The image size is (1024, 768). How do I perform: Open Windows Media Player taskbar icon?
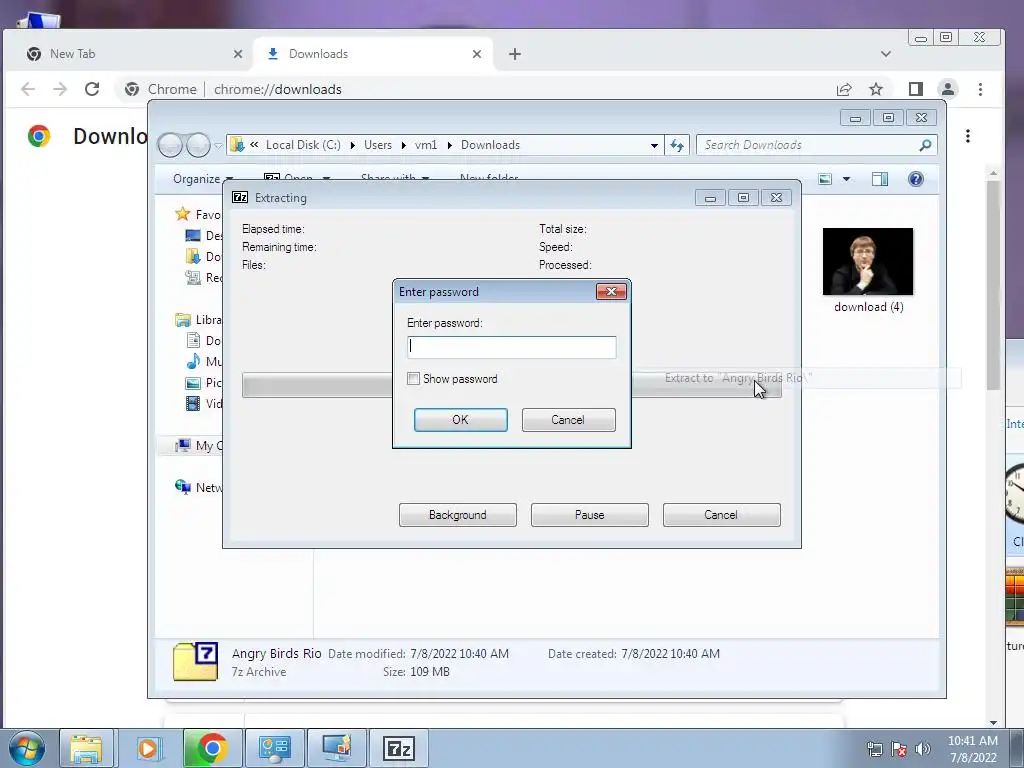(x=149, y=748)
